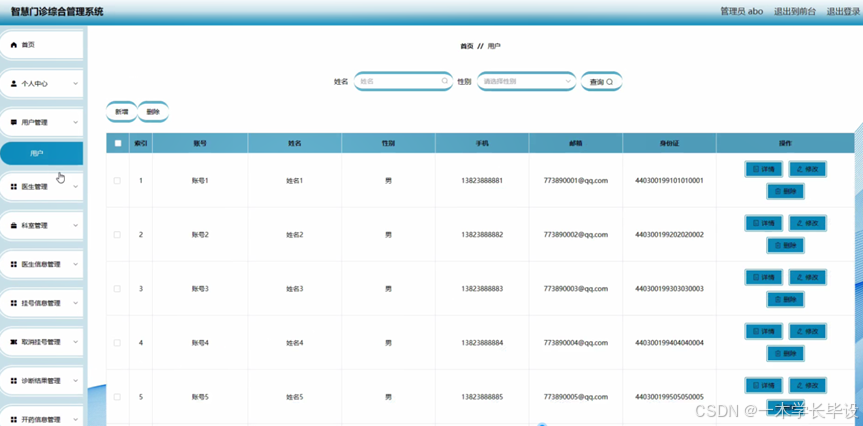Viewport: 863px width, 426px height.
Task: Click the magnifier icon inside the 姓名 field
Action: [445, 81]
